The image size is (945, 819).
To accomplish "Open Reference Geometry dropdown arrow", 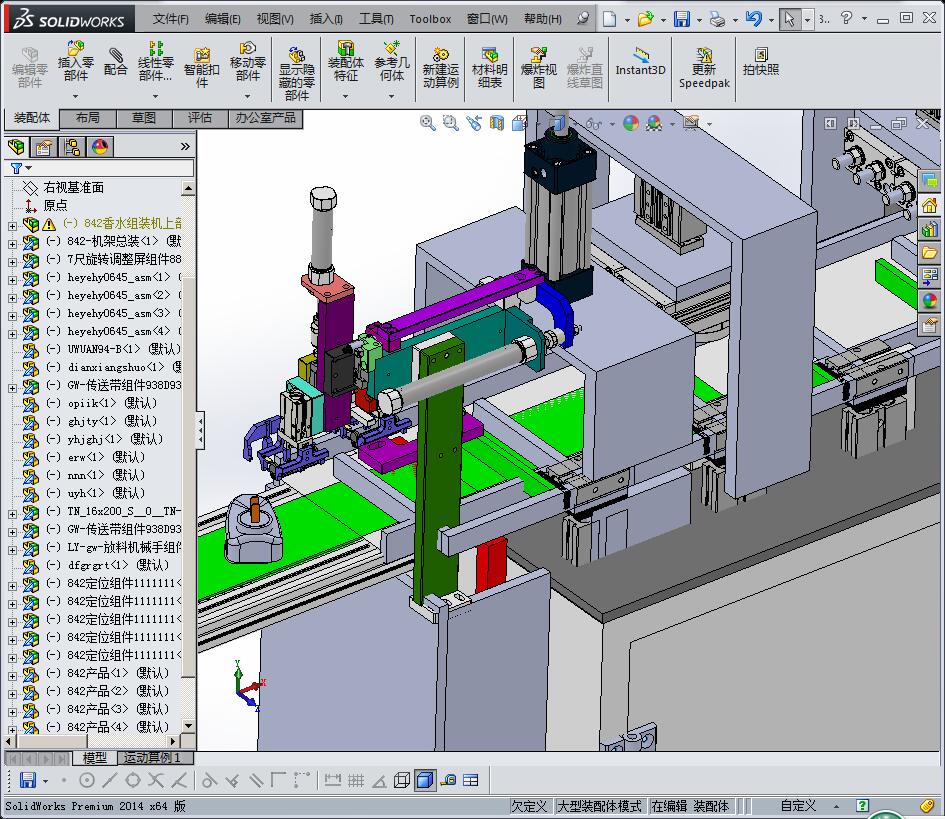I will click(392, 96).
